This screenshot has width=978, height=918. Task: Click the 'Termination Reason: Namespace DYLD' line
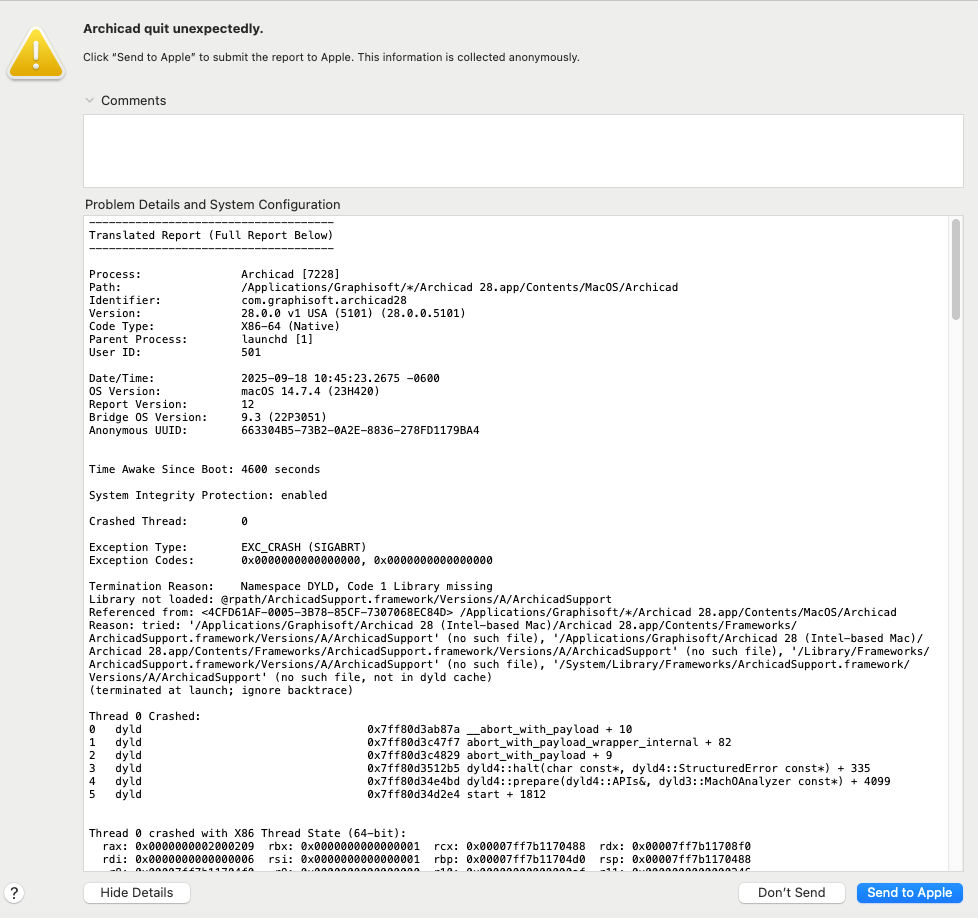291,587
